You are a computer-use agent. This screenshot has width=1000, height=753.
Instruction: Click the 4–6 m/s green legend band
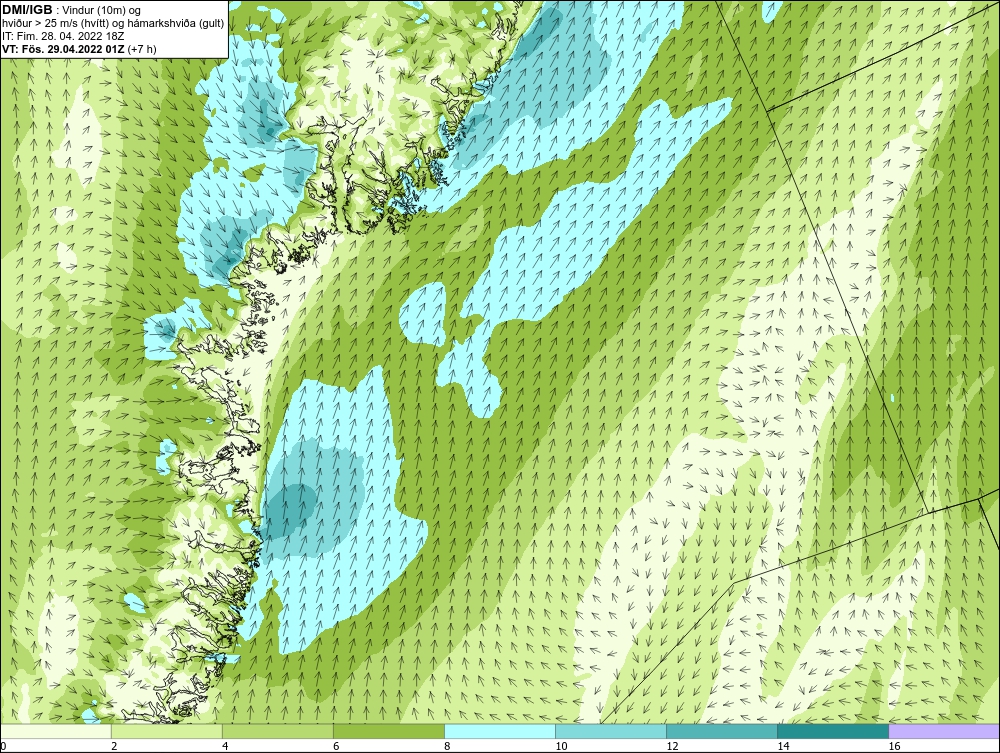click(x=277, y=731)
